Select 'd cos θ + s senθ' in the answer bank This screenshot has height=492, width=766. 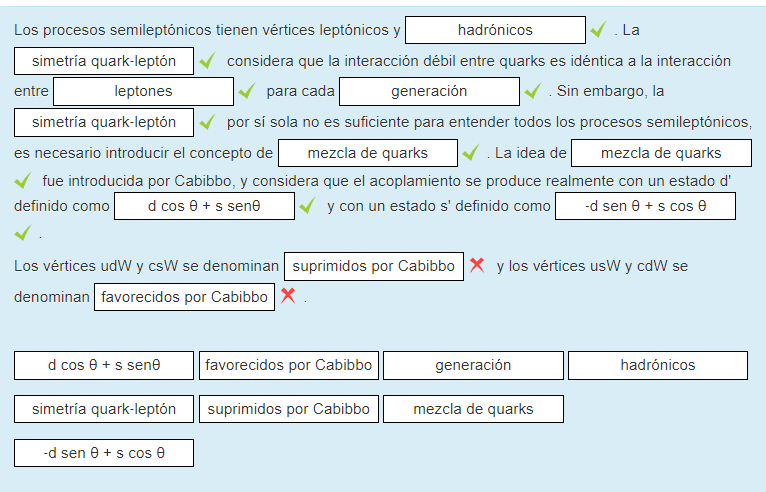click(x=104, y=365)
